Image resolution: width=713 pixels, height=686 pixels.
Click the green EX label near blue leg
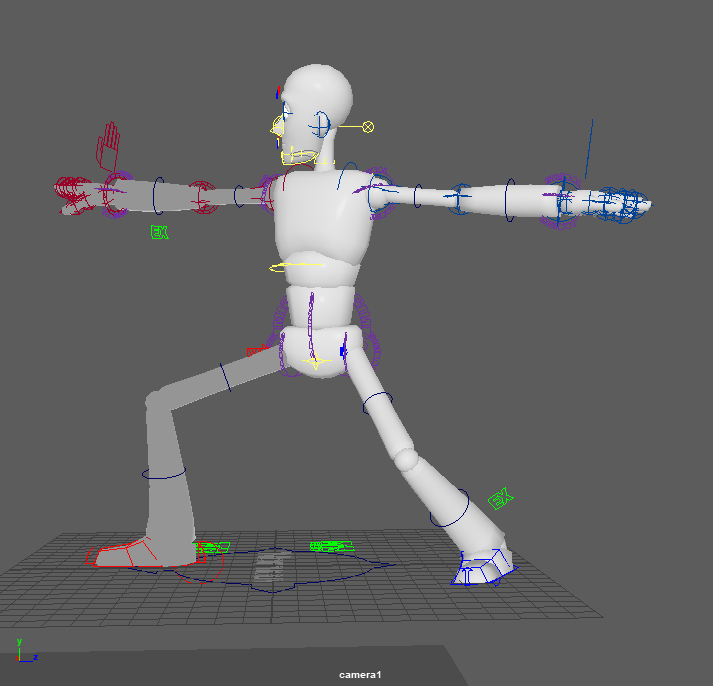tap(500, 497)
